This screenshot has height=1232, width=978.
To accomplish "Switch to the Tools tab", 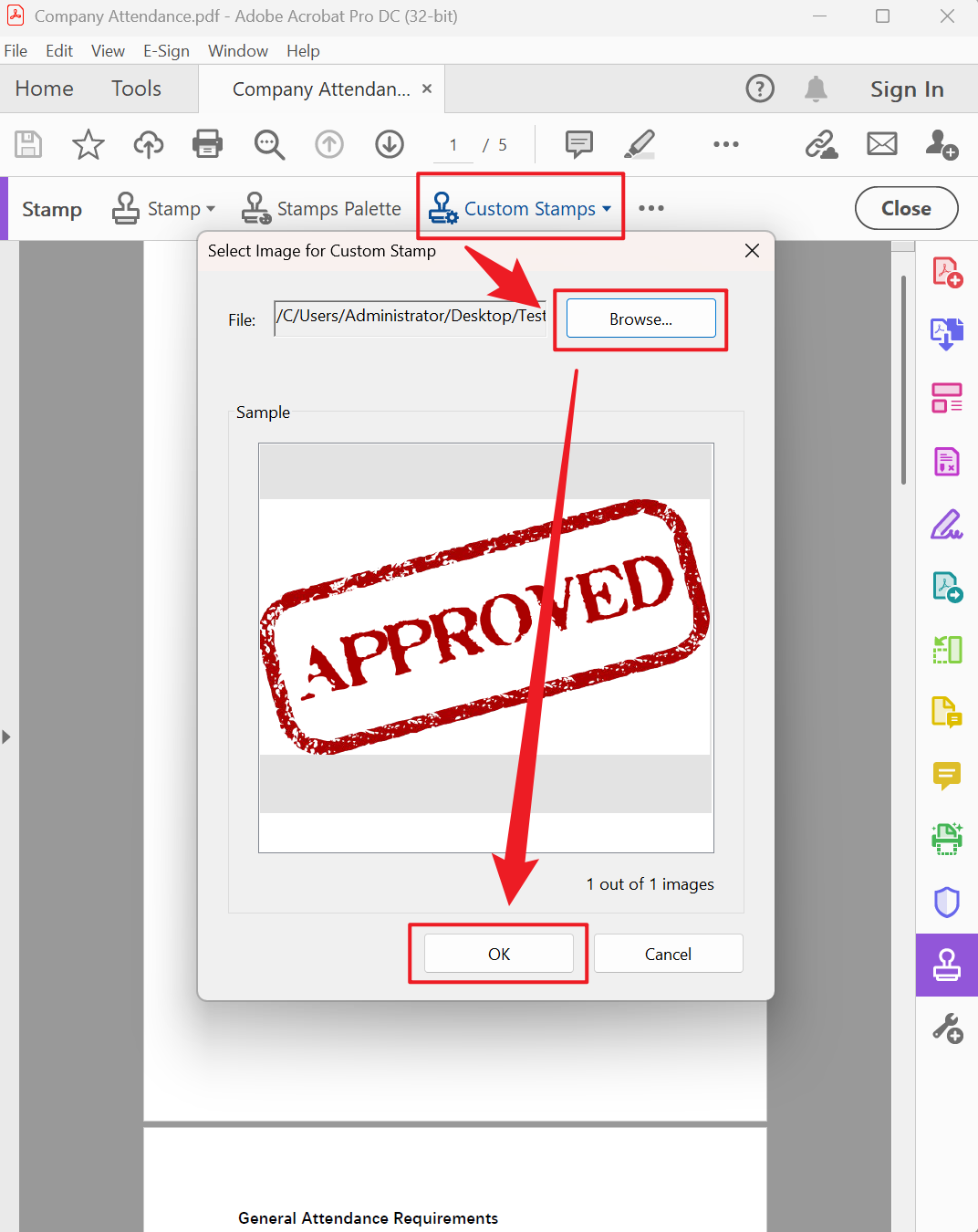I will [x=136, y=89].
